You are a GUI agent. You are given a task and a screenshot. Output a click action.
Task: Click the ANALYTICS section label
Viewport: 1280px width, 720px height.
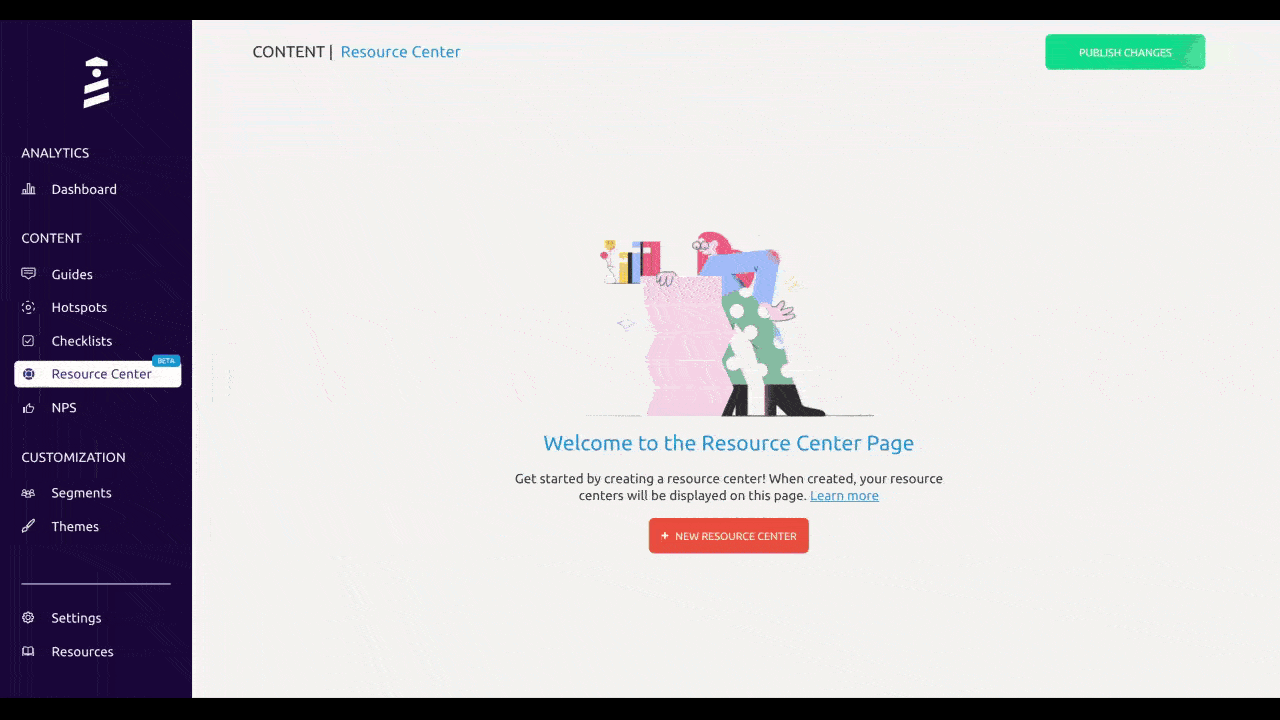point(55,153)
